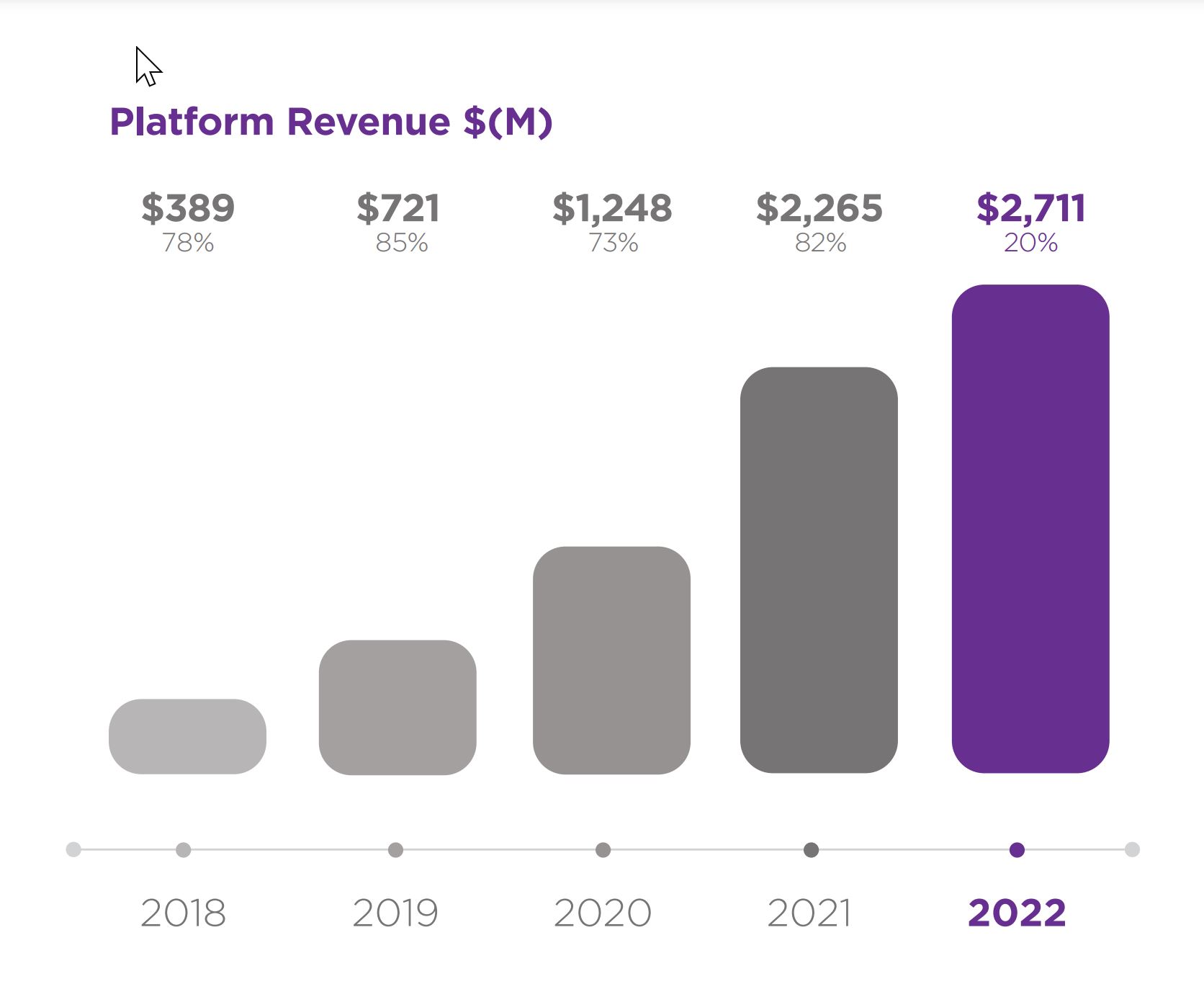Select the 2018 timeline dot

pos(184,850)
